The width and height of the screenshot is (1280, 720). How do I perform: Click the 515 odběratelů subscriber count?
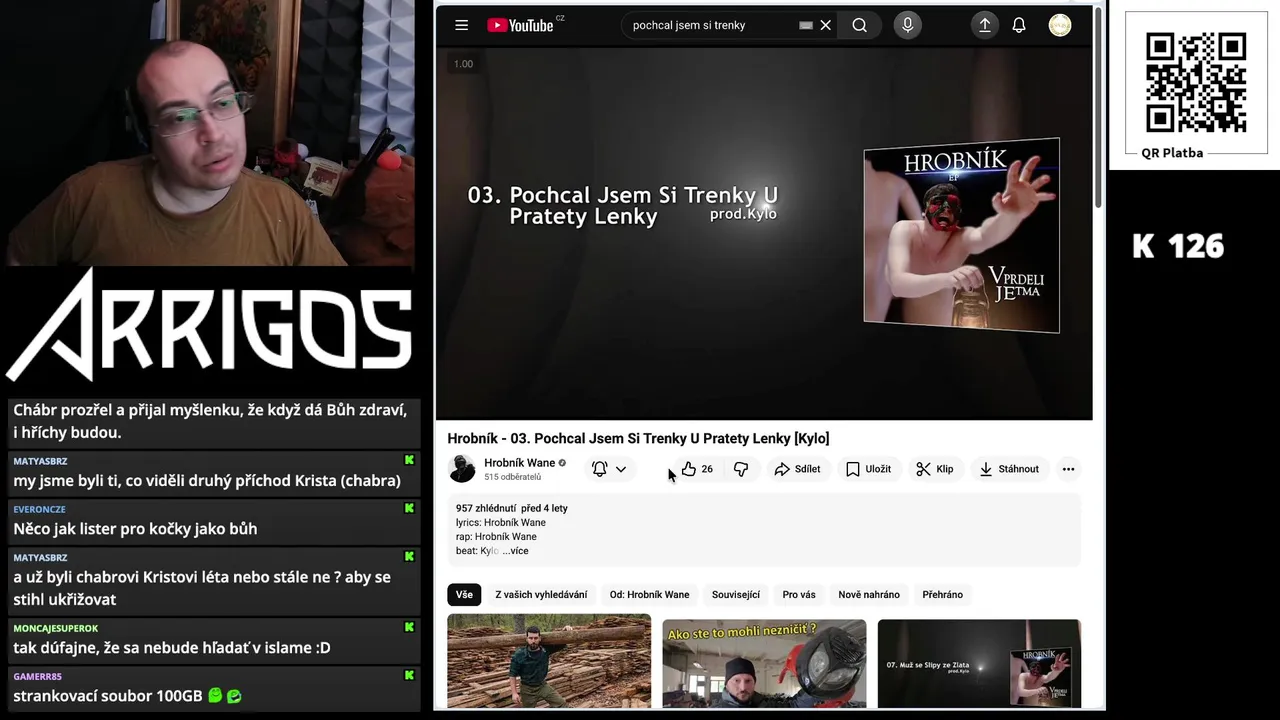[513, 477]
